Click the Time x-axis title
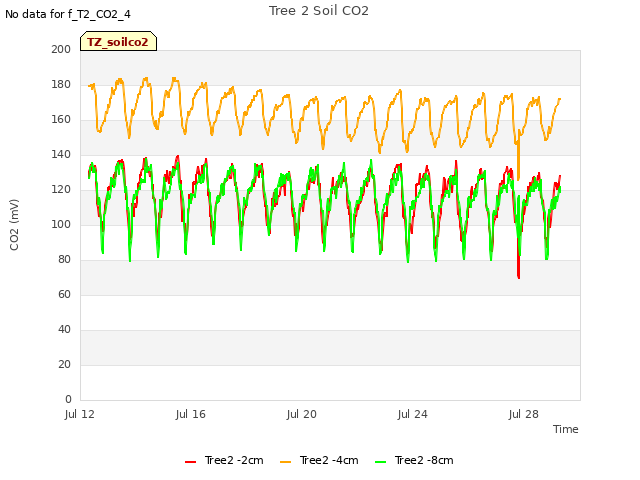640x480 pixels. tap(566, 429)
